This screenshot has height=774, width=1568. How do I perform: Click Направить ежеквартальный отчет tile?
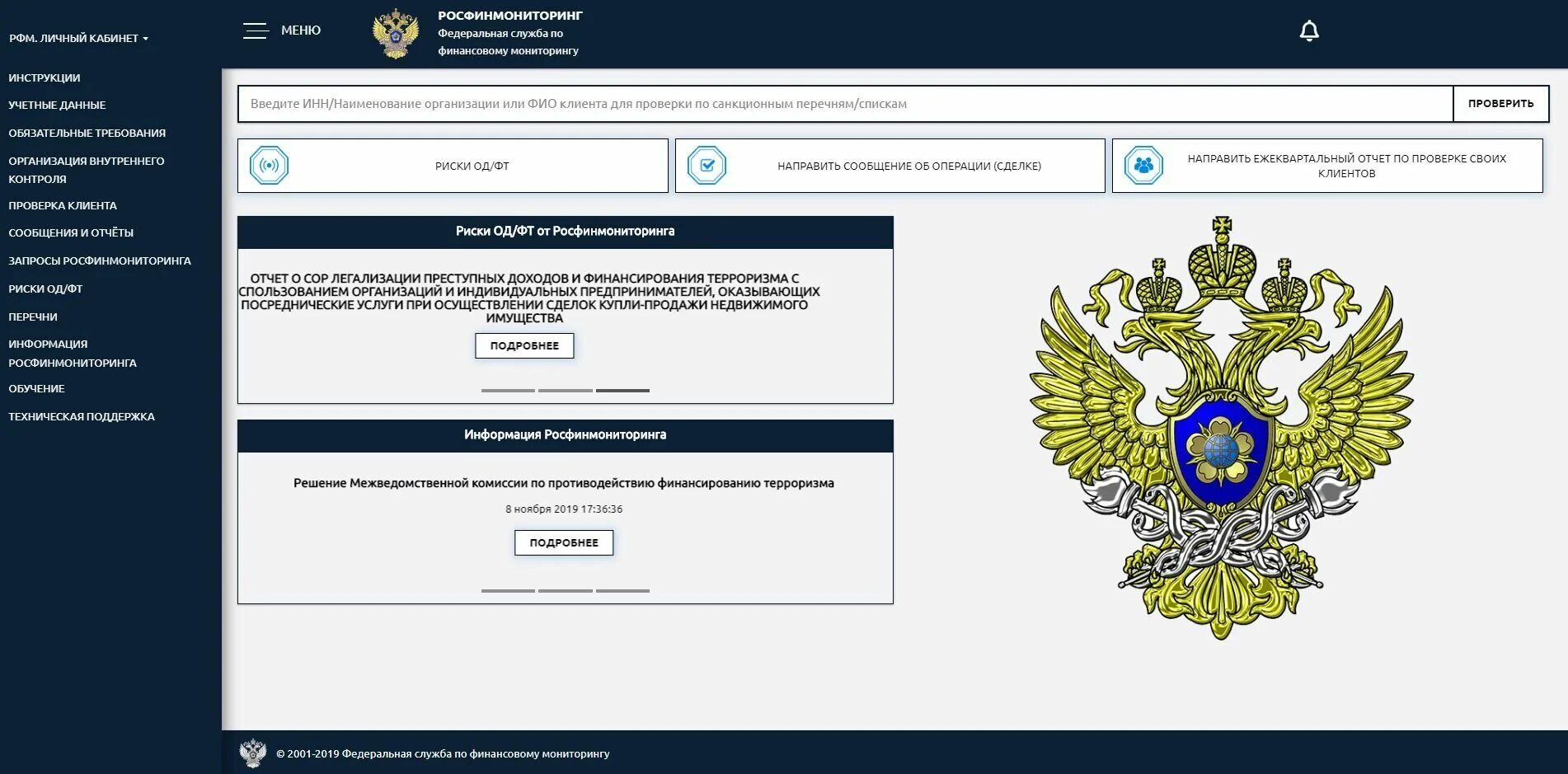[1327, 166]
